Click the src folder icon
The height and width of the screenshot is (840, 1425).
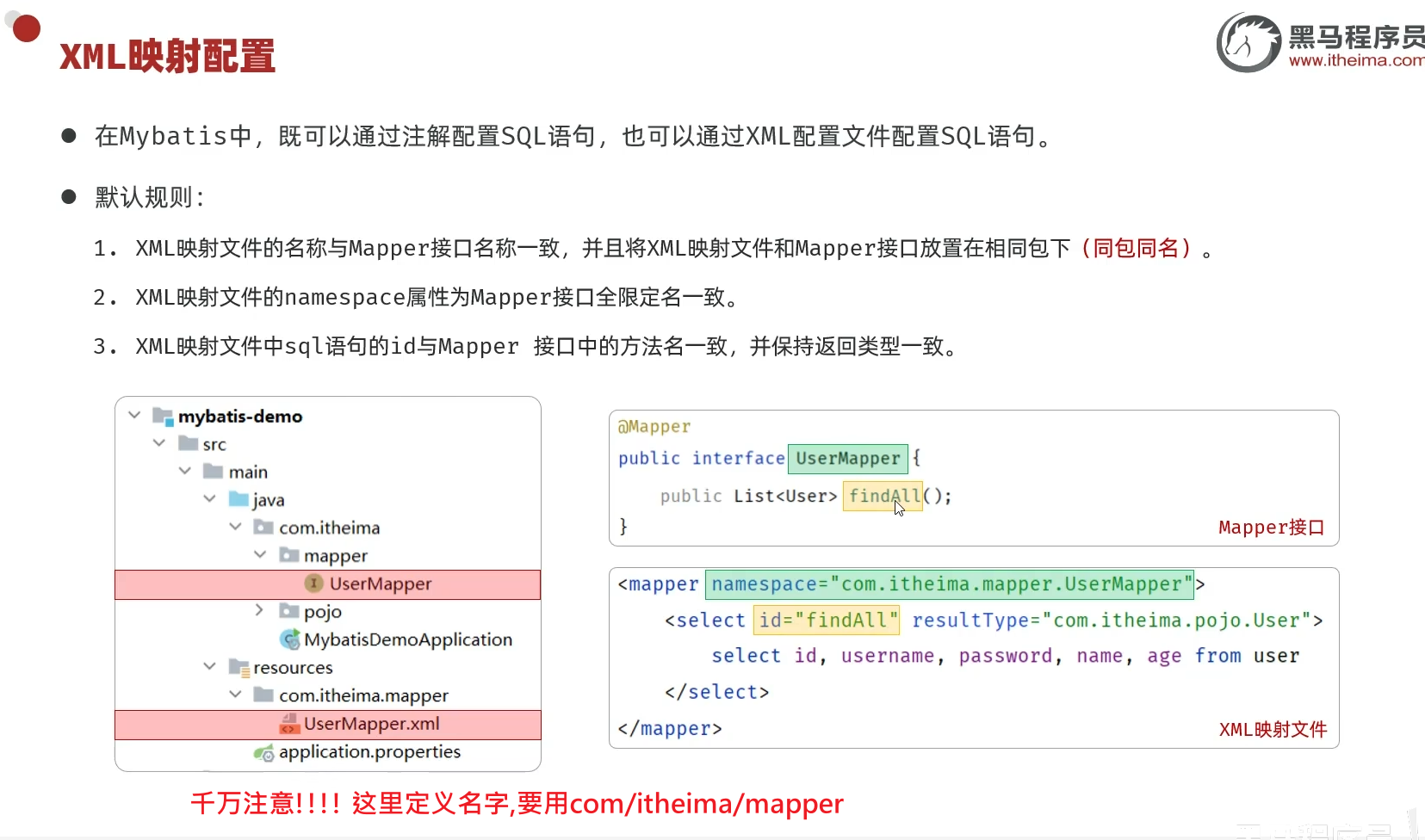pyautogui.click(x=189, y=443)
